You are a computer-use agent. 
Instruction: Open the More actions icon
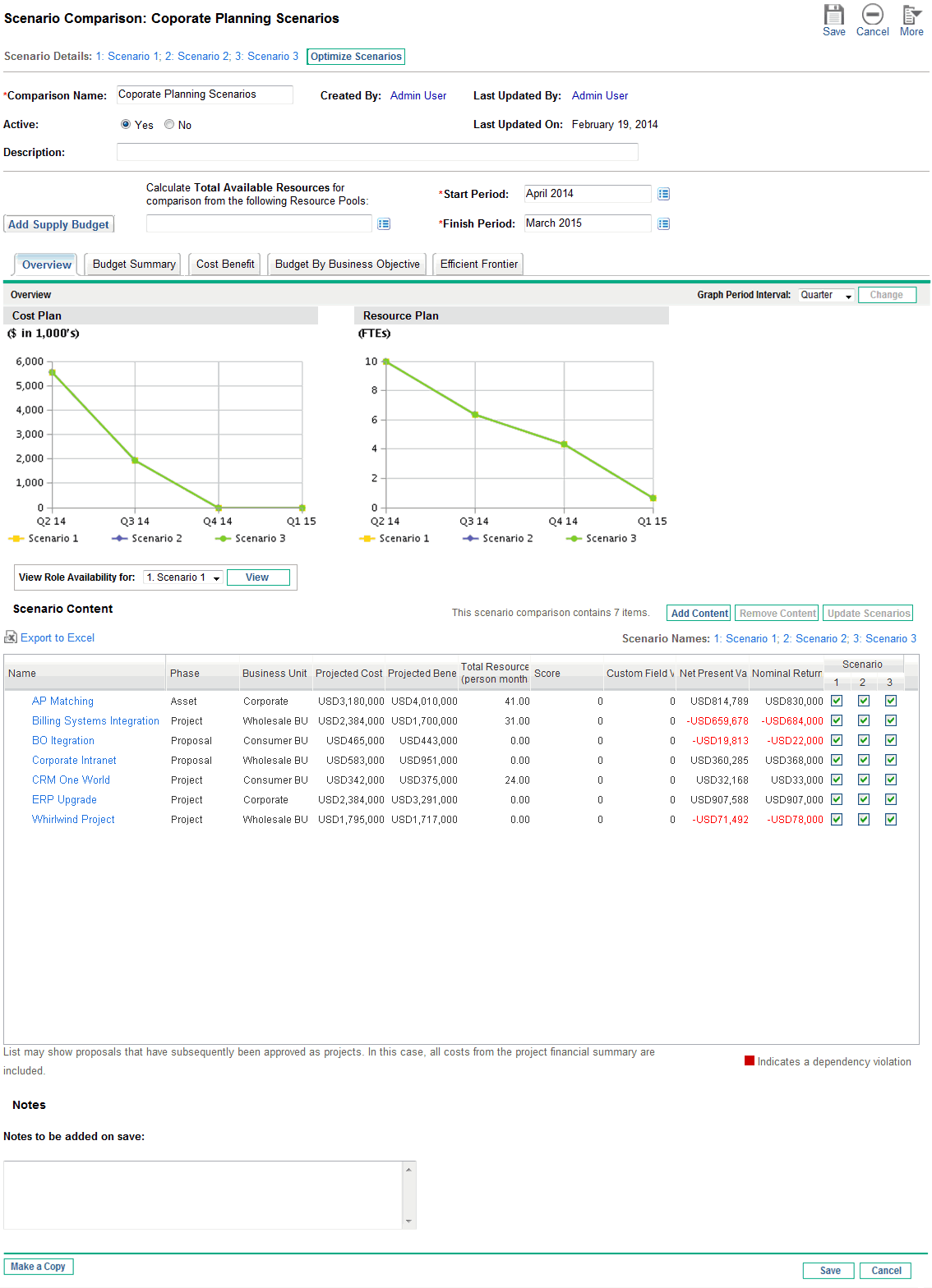911,15
